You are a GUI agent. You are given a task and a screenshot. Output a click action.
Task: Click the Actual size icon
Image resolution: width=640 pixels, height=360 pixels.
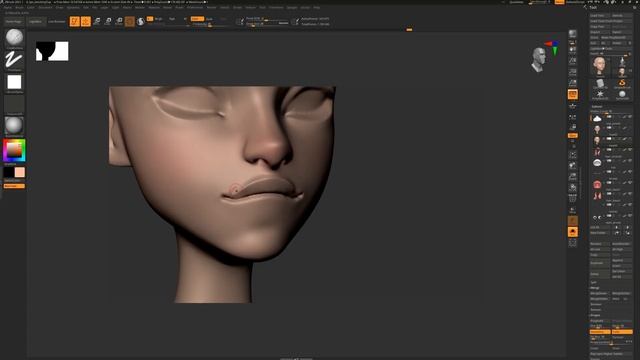click(573, 72)
